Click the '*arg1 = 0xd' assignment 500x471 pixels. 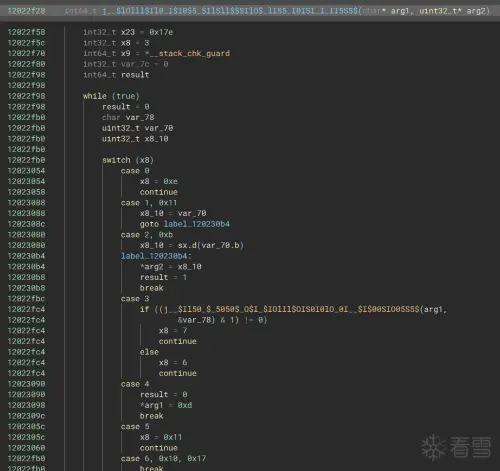(x=166, y=405)
